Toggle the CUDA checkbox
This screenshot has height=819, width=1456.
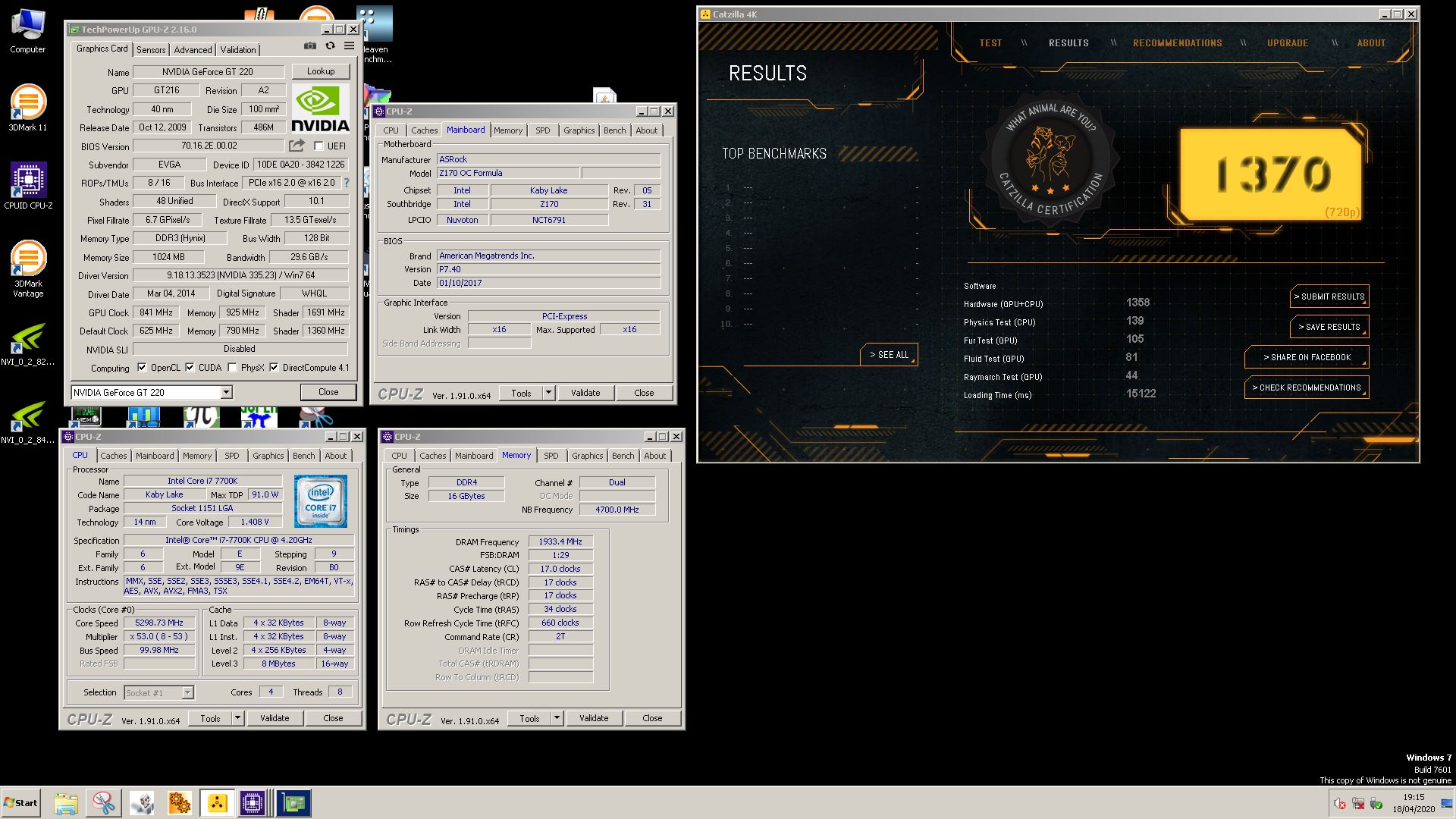pyautogui.click(x=190, y=368)
